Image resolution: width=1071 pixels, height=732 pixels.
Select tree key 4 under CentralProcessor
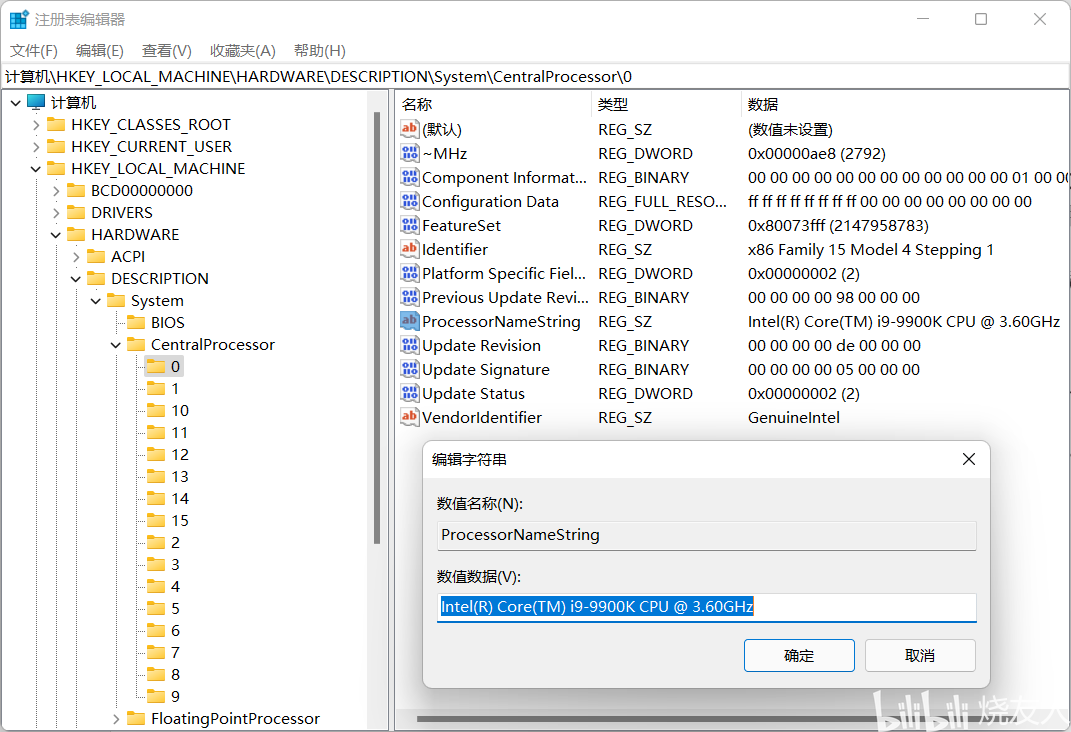point(175,586)
